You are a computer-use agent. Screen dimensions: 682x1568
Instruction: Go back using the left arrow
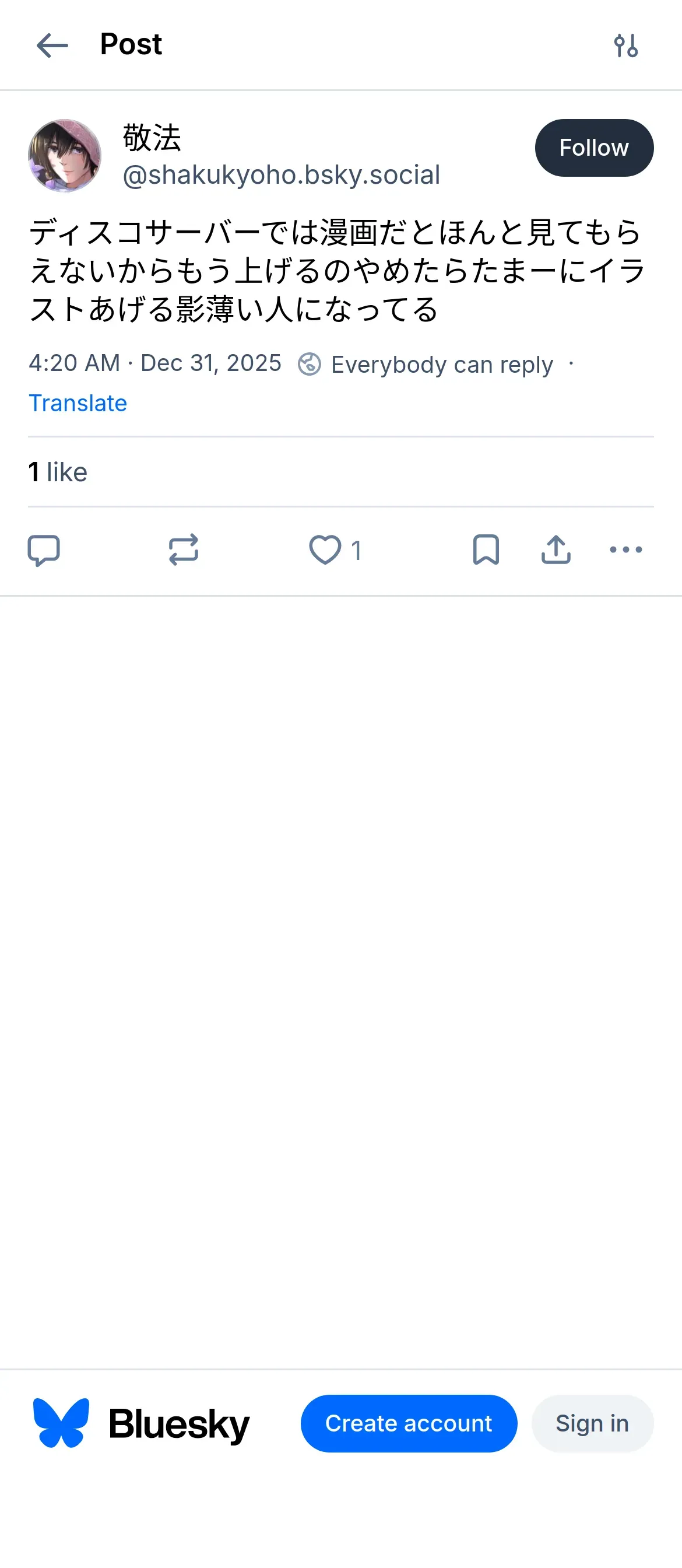pos(52,45)
